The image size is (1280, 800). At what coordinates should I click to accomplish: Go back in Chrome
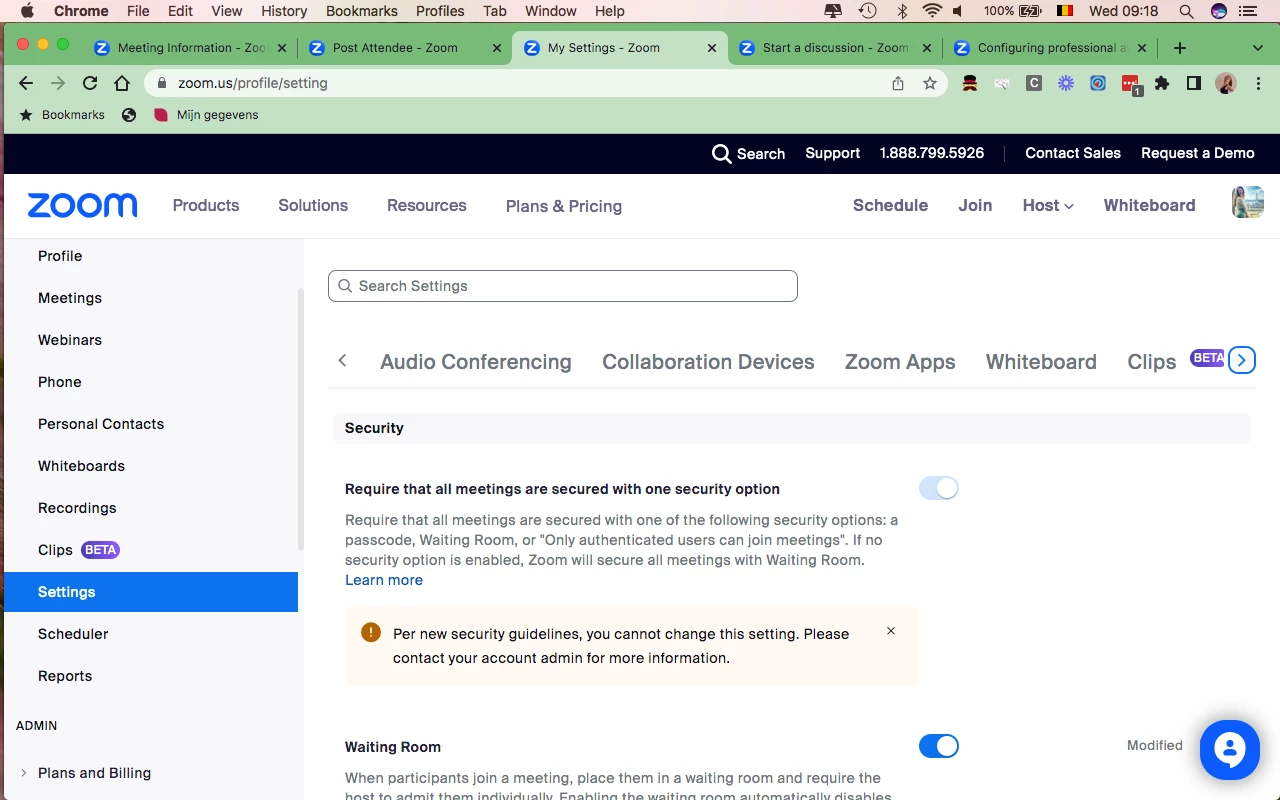coord(26,83)
